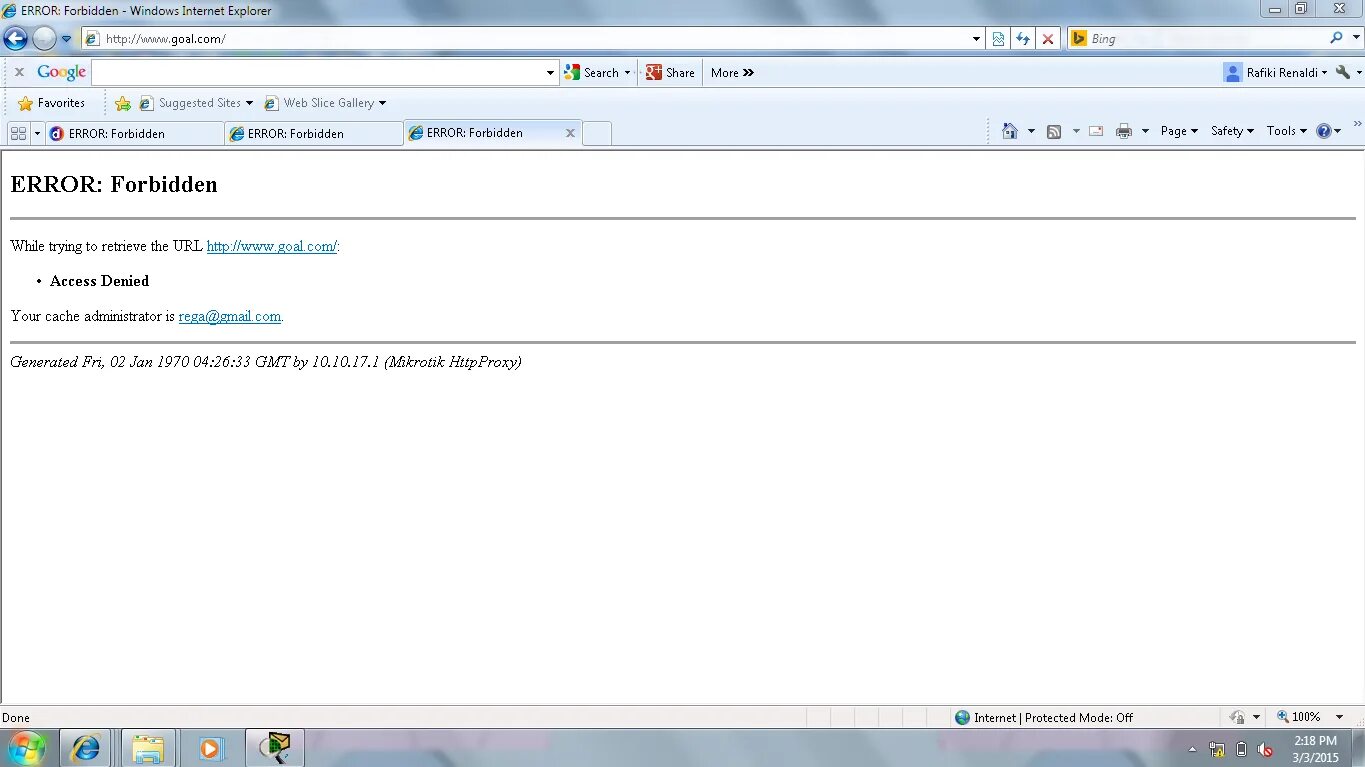
Task: Click the Google Toolbar search input field
Action: pyautogui.click(x=317, y=72)
